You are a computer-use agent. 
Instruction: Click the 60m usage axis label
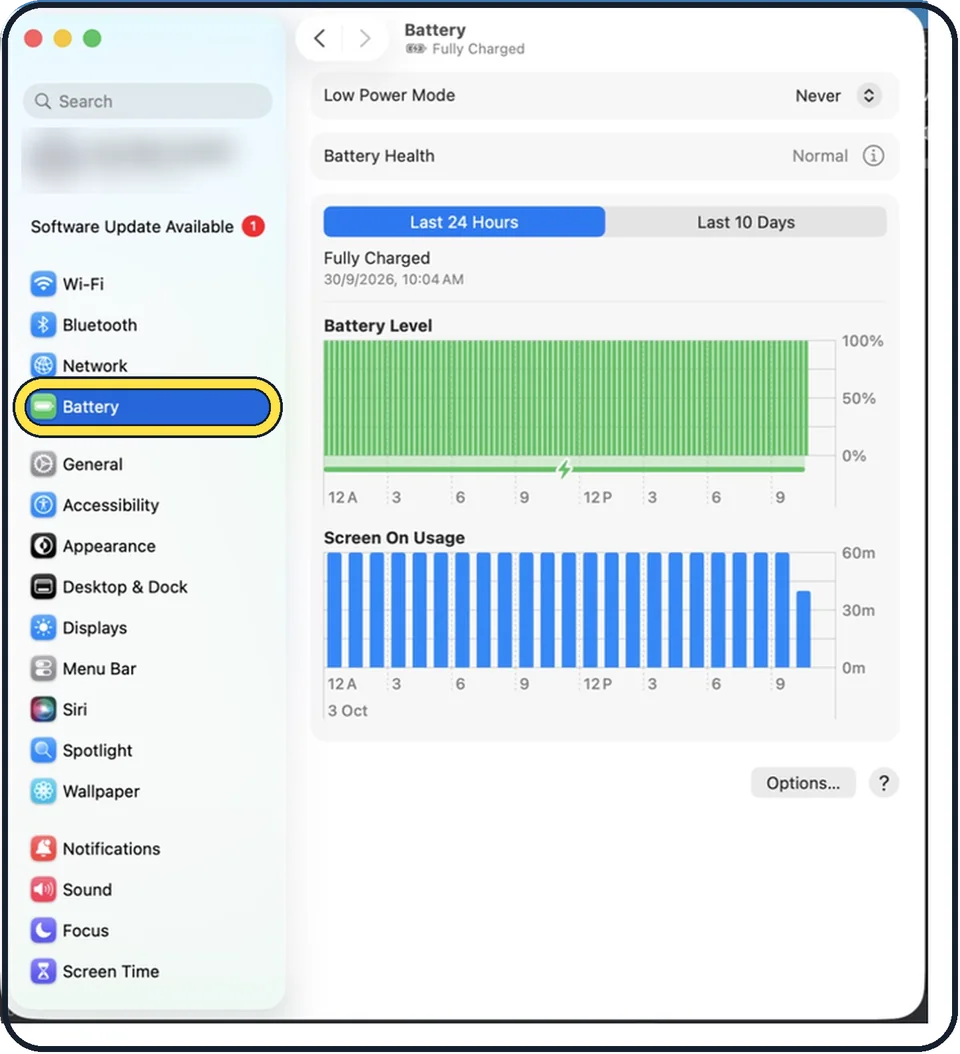[x=858, y=553]
